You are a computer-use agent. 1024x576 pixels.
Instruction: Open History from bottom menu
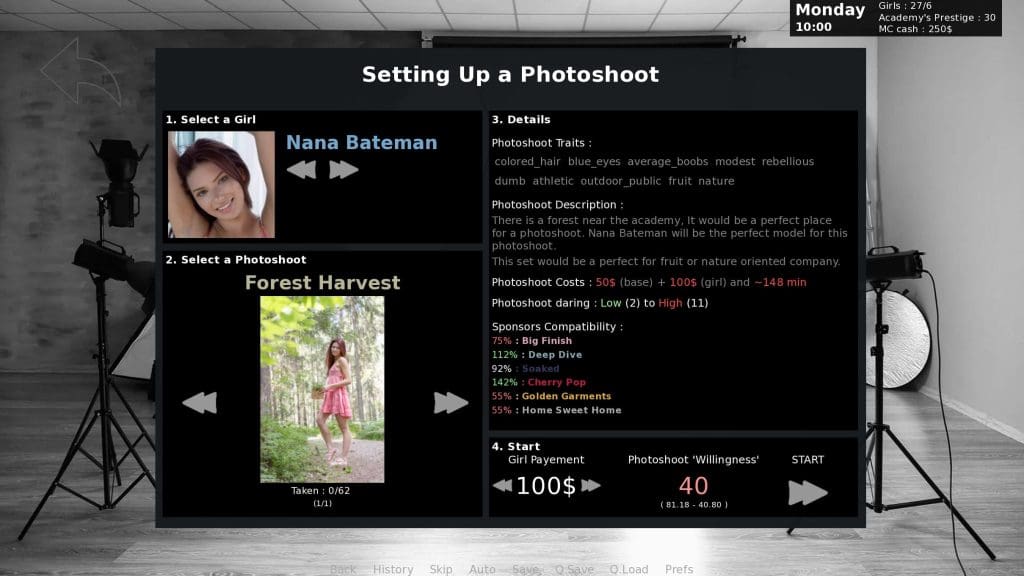click(x=393, y=569)
